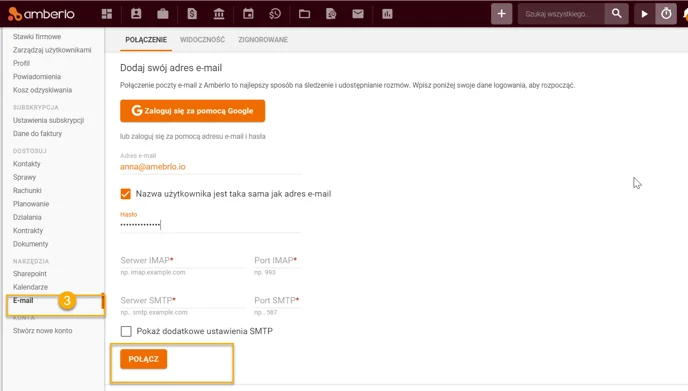The image size is (688, 391).
Task: Open the contacts icon in top bar
Action: click(136, 14)
